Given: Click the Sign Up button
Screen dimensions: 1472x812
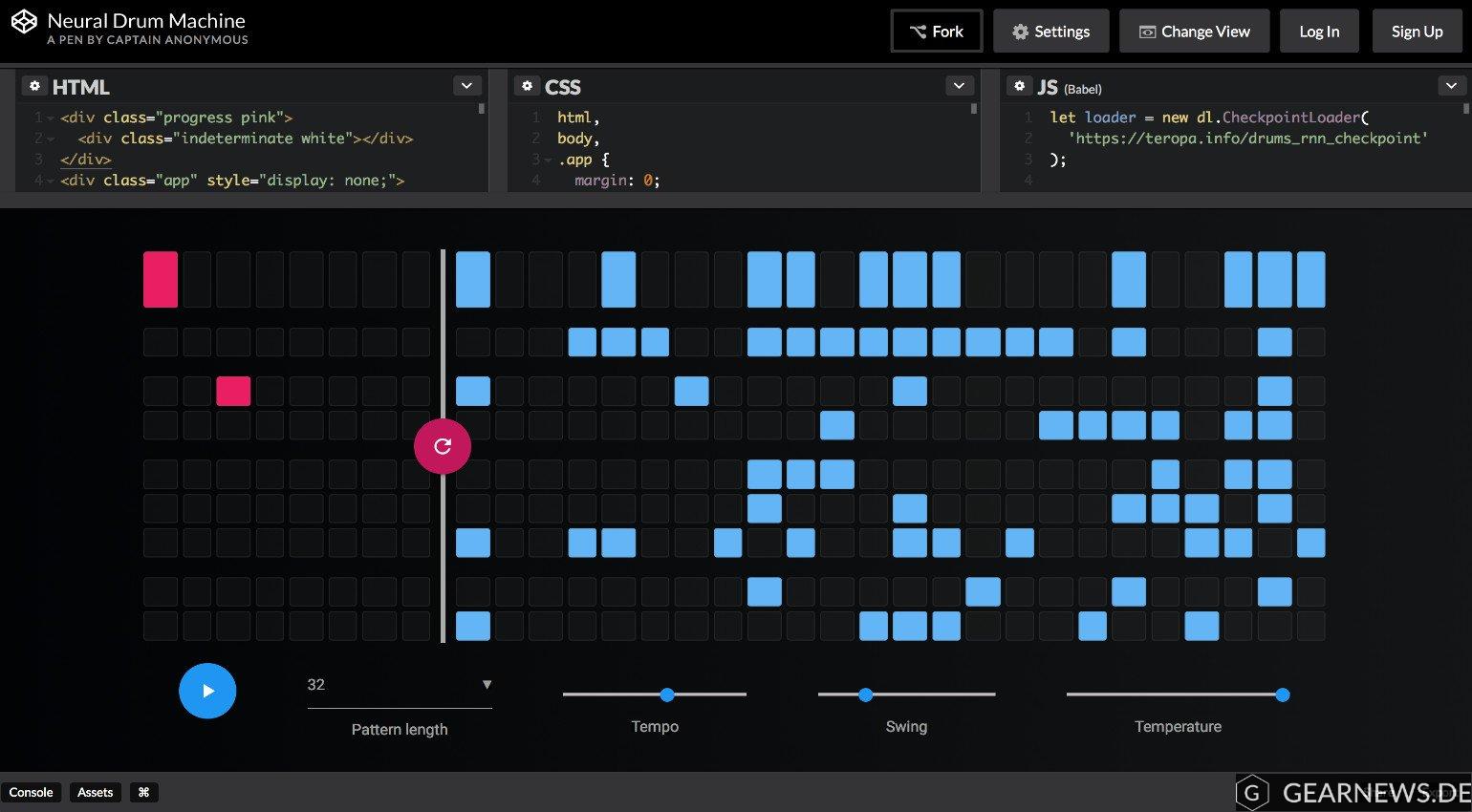Looking at the screenshot, I should point(1417,32).
